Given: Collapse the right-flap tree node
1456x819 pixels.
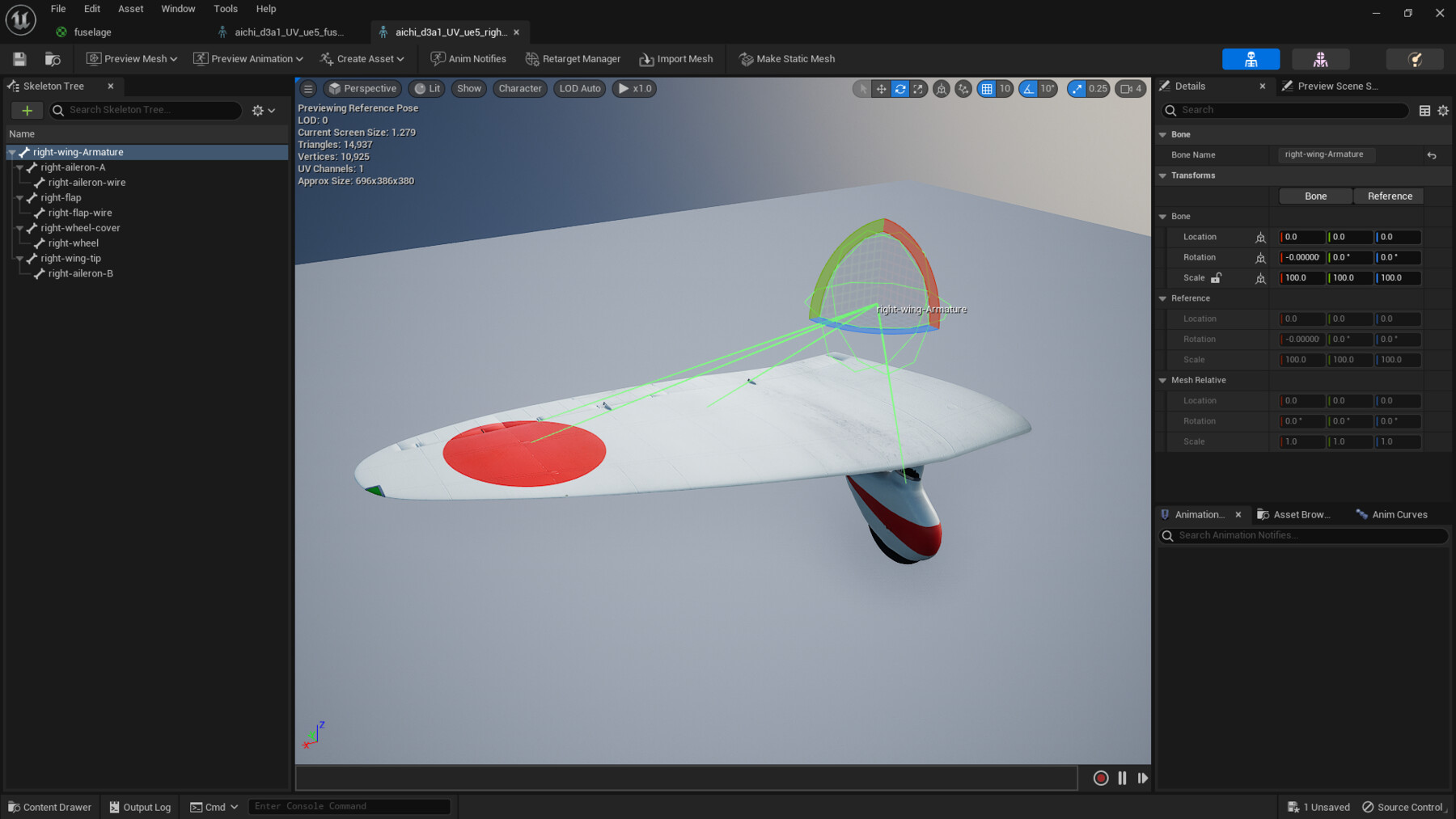Looking at the screenshot, I should [19, 198].
